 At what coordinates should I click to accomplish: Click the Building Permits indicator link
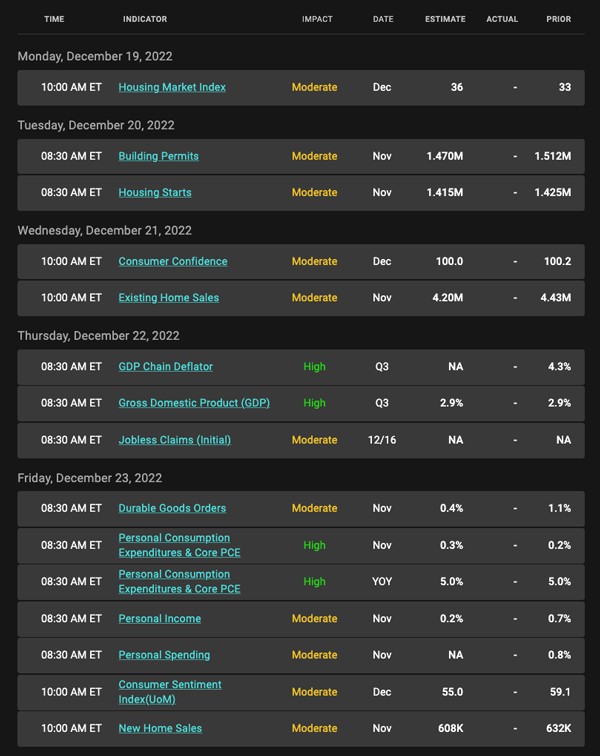[158, 156]
